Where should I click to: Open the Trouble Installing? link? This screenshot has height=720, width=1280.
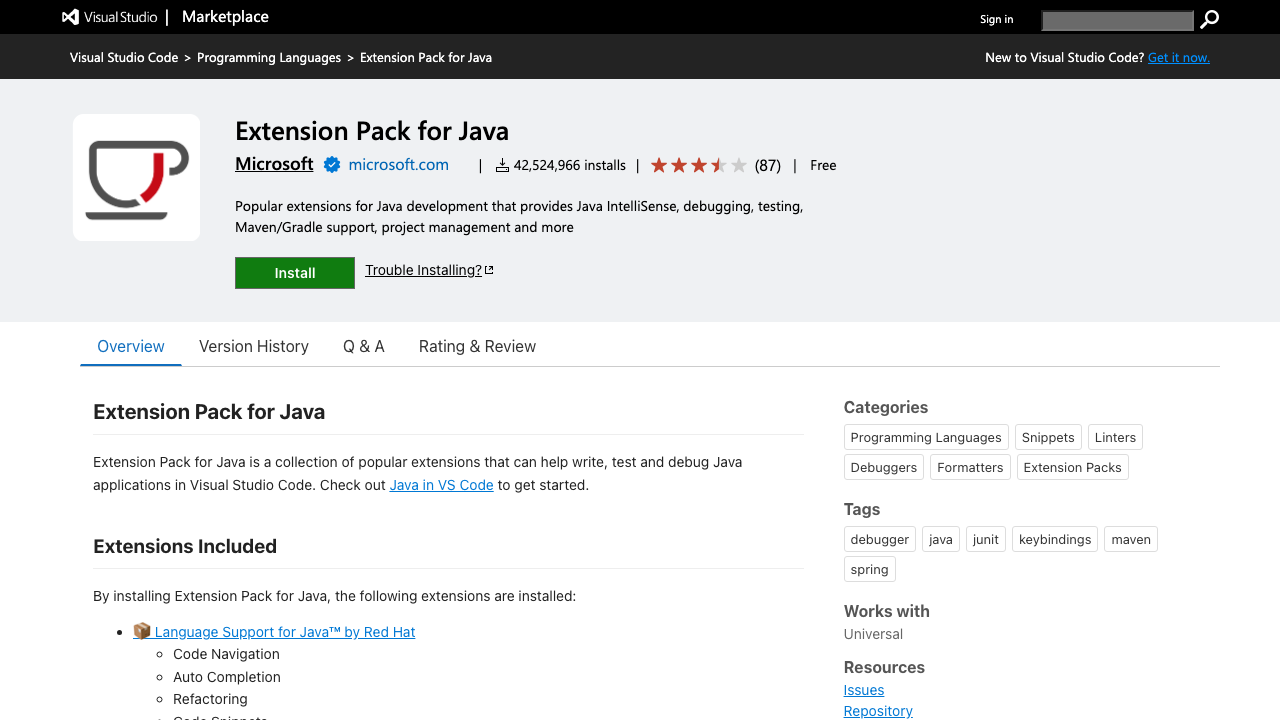click(x=423, y=270)
